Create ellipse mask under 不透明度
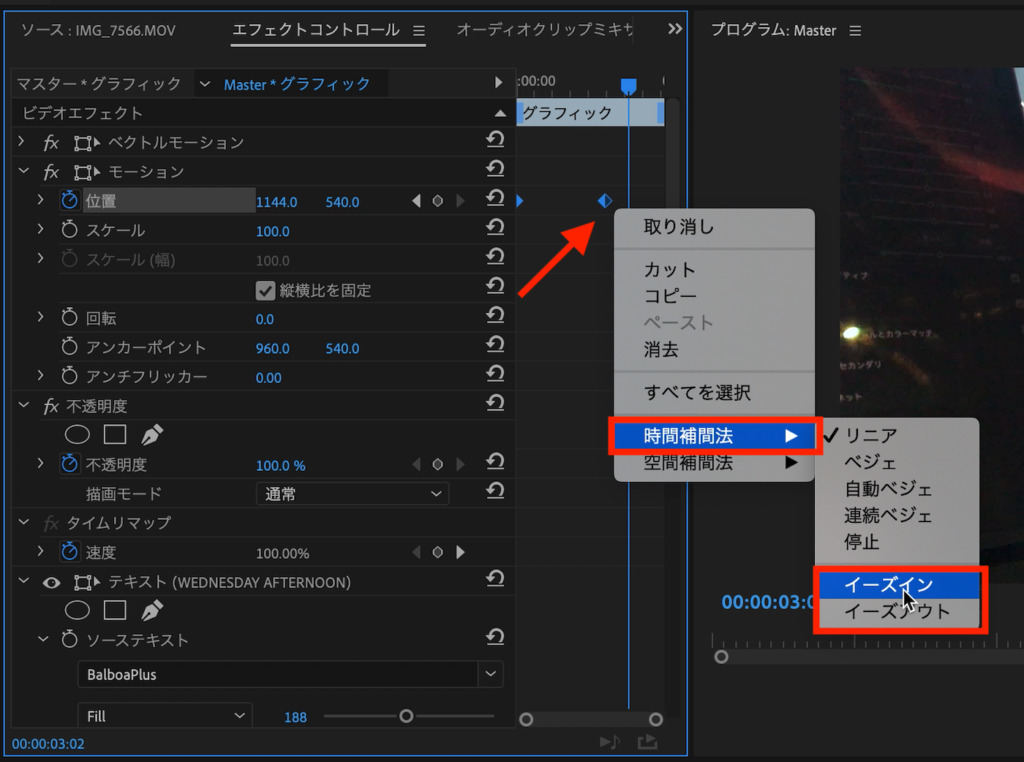 77,434
